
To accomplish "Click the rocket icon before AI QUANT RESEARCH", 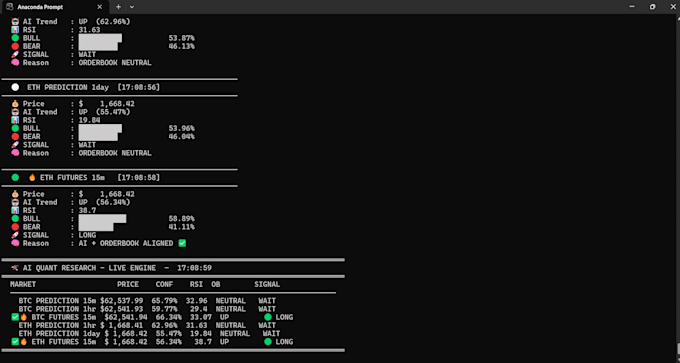I will click(x=15, y=268).
